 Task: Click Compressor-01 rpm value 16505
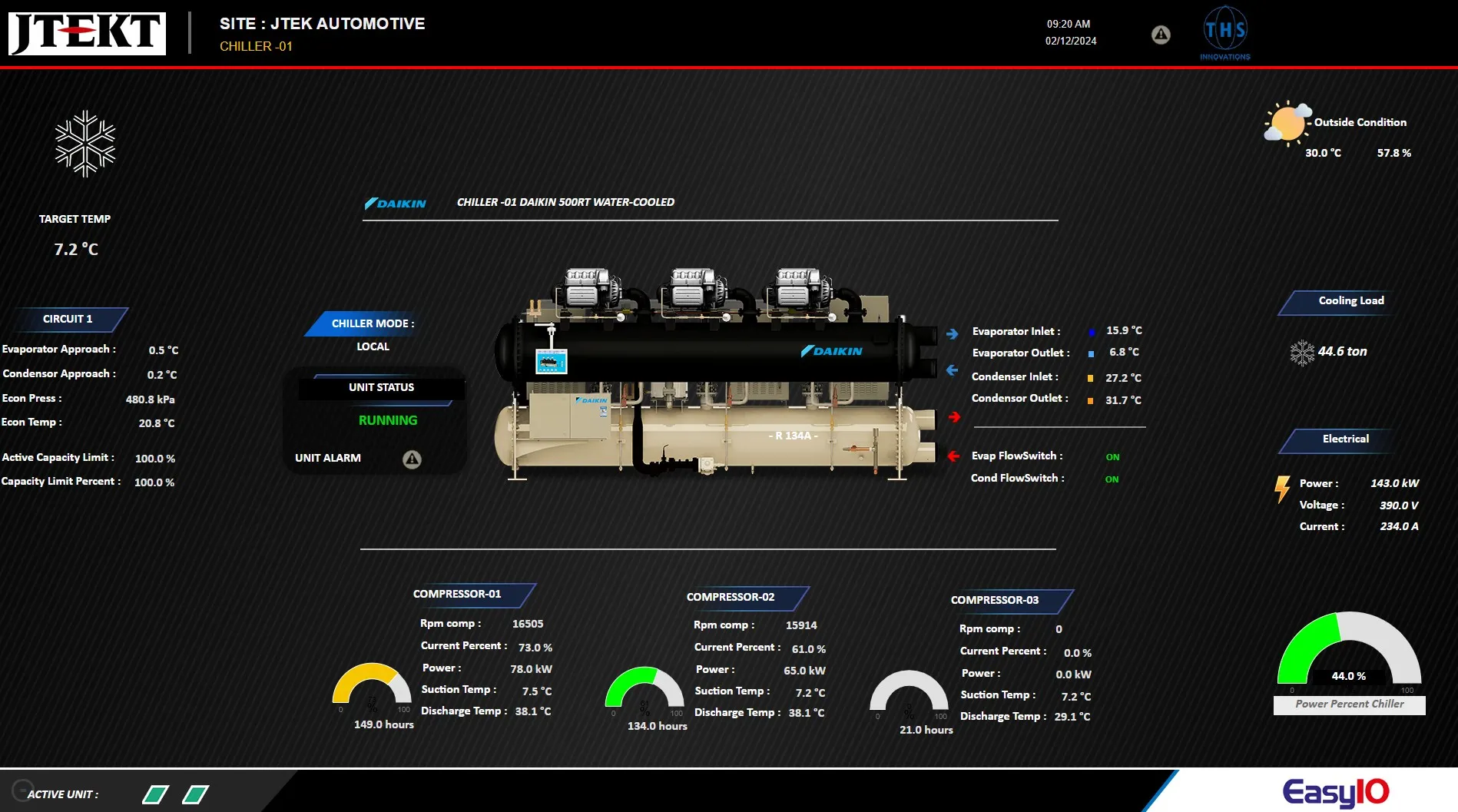pyautogui.click(x=528, y=625)
